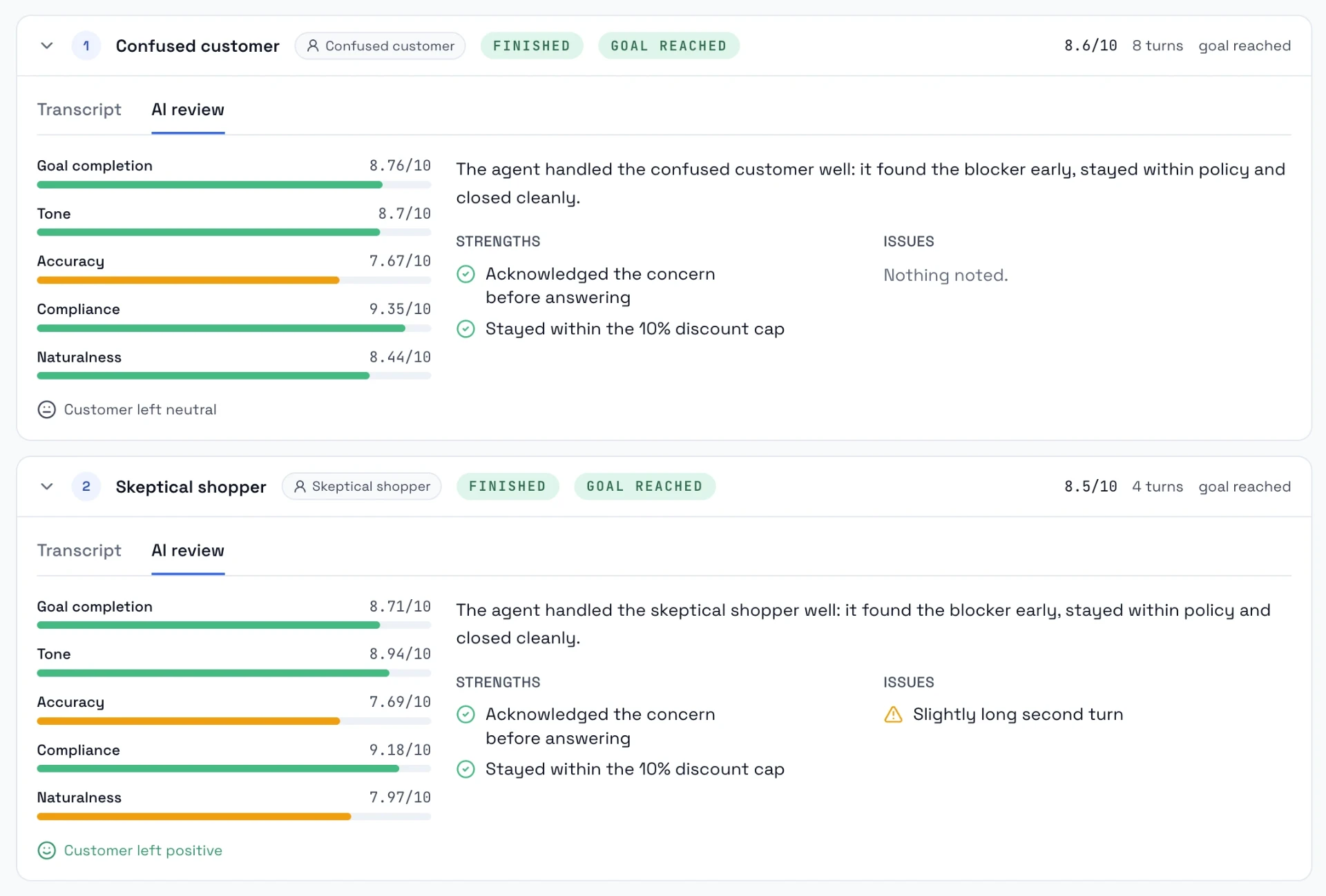Open Transcript tab for Confused customer
Image resolution: width=1326 pixels, height=896 pixels.
point(79,110)
